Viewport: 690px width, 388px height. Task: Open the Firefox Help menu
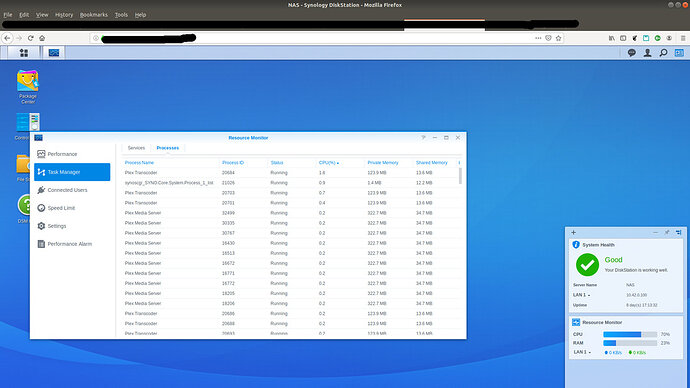point(140,15)
